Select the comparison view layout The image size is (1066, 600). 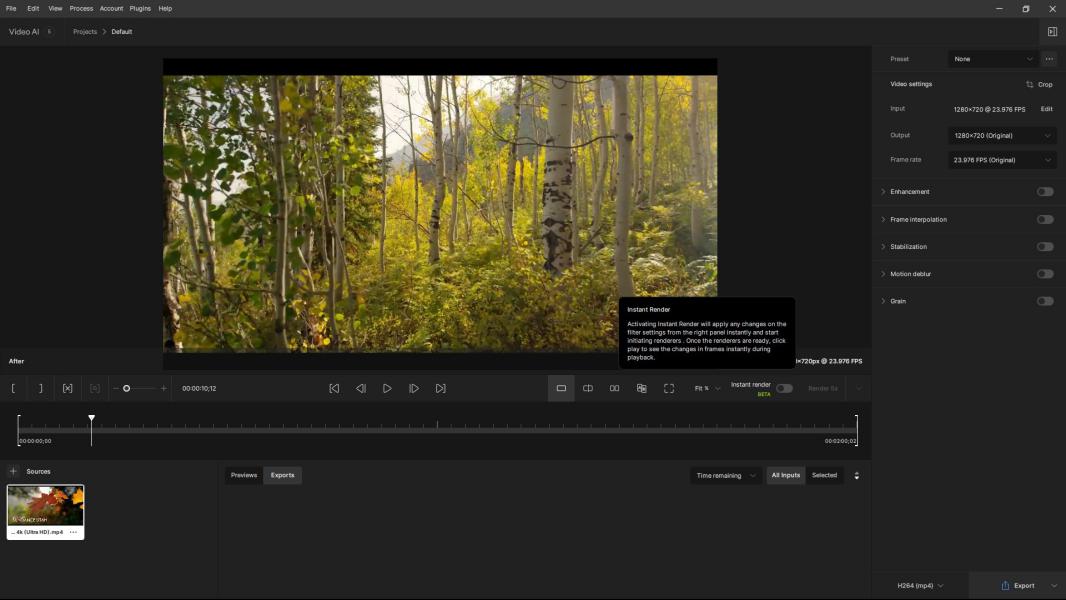641,389
